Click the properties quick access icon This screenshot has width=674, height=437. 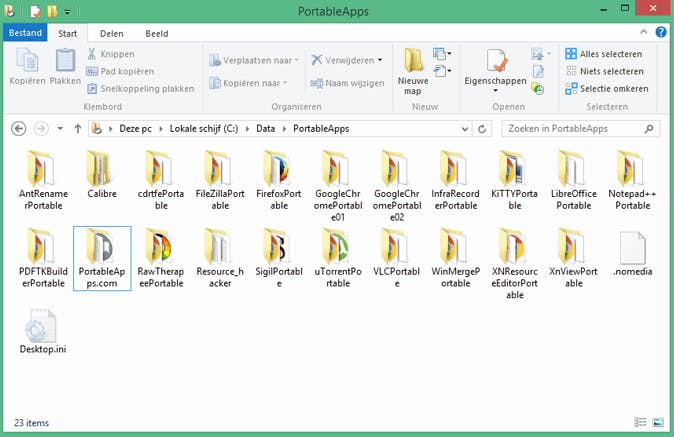[35, 11]
